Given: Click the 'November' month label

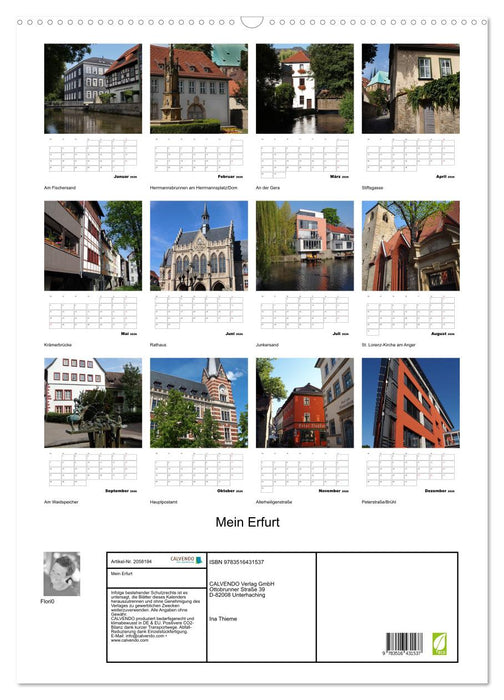Looking at the screenshot, I should coord(330,491).
